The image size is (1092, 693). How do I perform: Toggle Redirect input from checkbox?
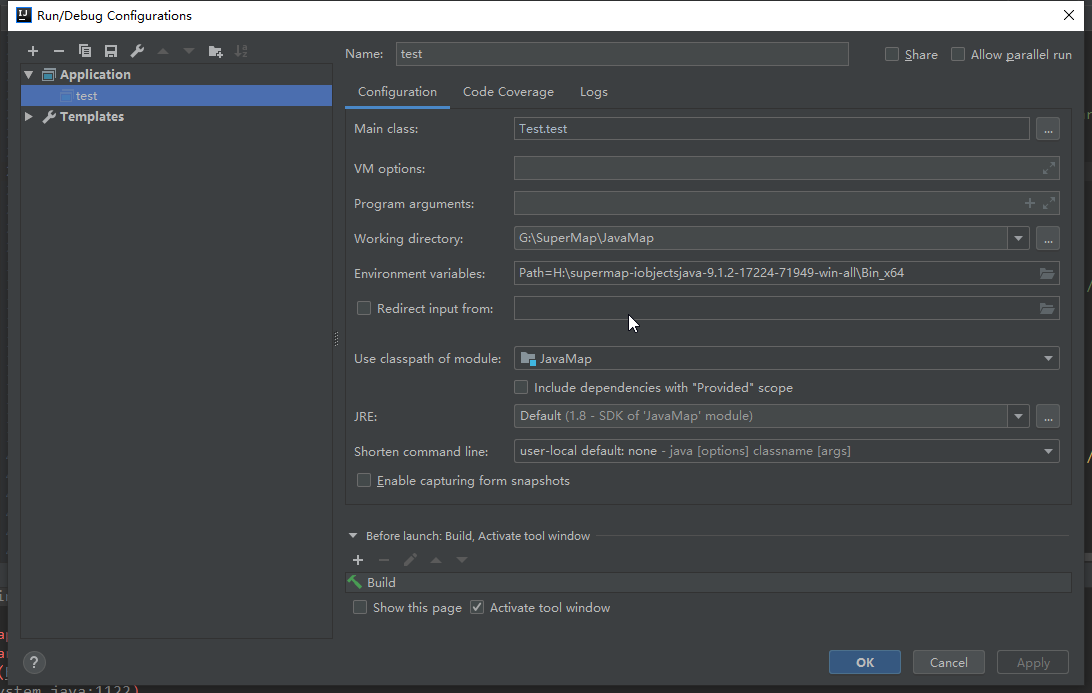364,308
